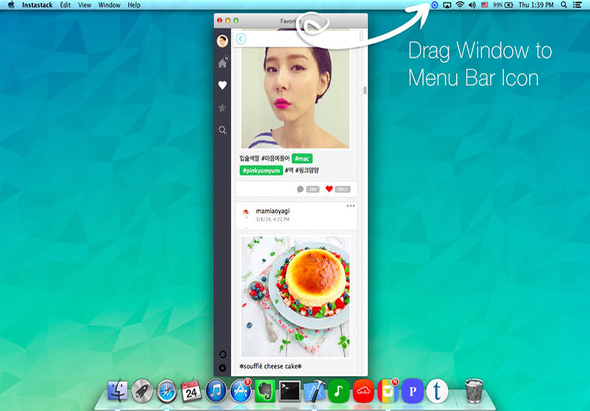Open Search from the sidebar magnifier

coord(222,130)
